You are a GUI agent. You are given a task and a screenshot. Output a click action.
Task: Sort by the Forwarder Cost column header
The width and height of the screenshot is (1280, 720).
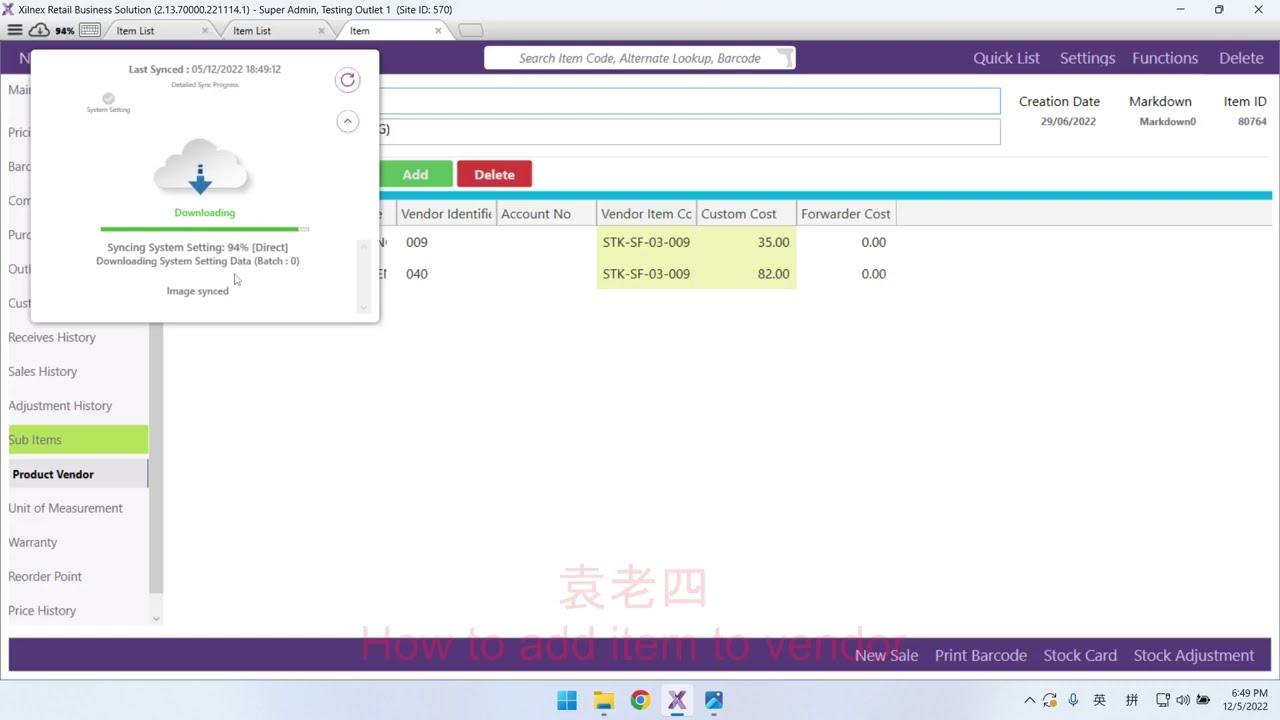click(x=846, y=214)
